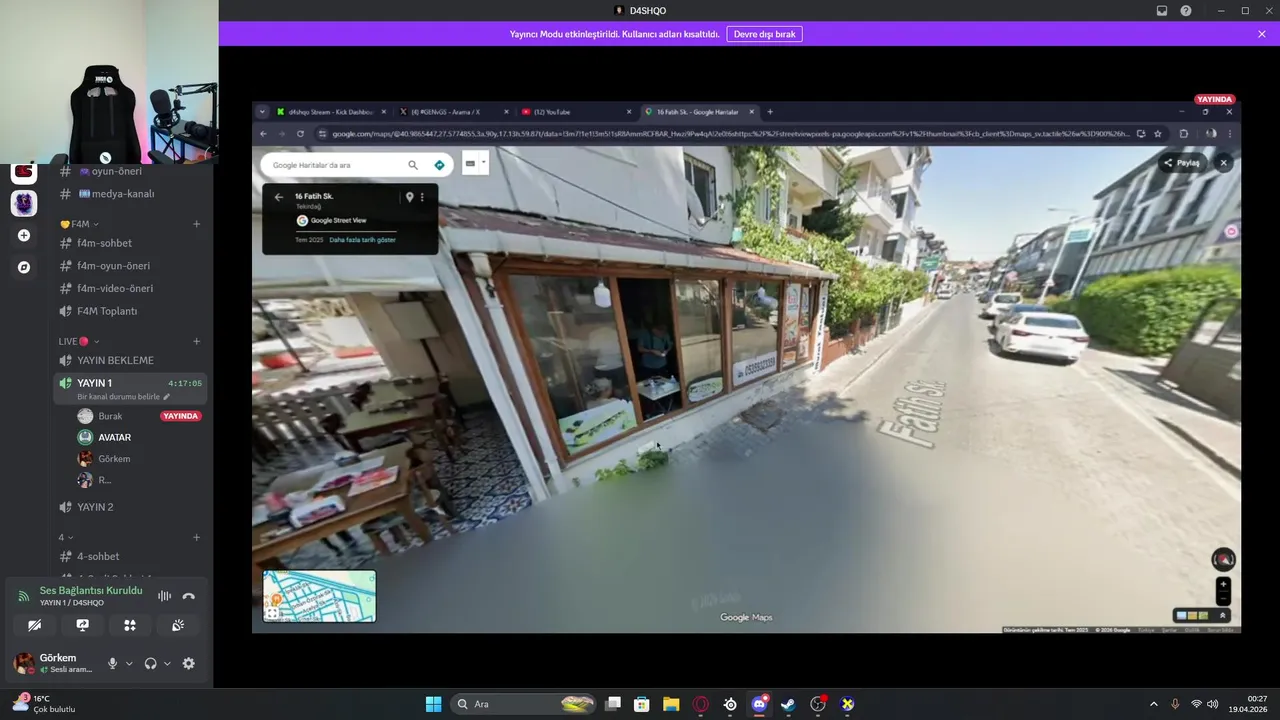Click Daha fazla tarih göster link
Screen dimensions: 1280x720
(362, 240)
